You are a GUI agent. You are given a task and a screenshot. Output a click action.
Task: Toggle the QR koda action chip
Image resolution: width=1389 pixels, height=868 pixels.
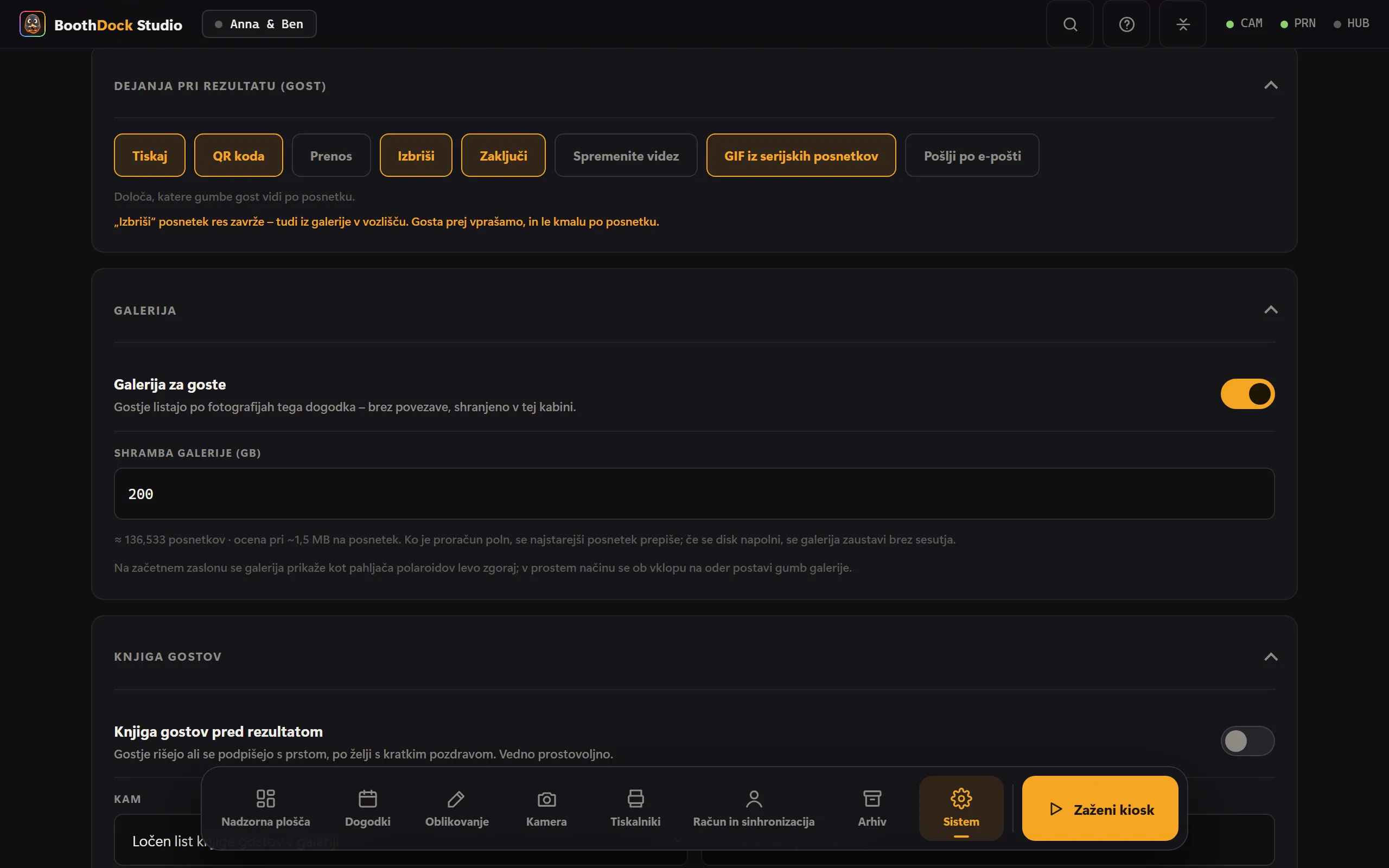[x=238, y=155]
